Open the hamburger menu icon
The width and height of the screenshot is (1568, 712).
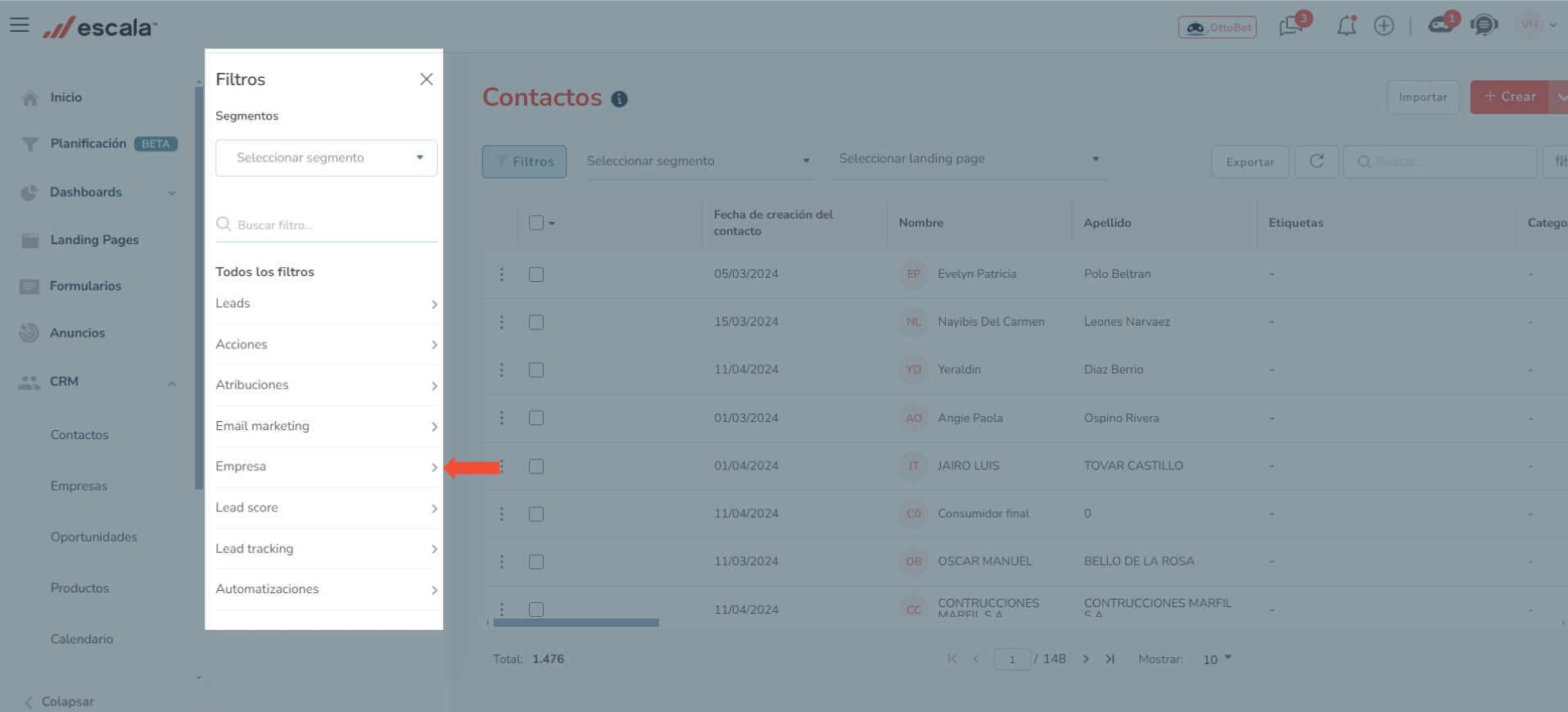(20, 25)
